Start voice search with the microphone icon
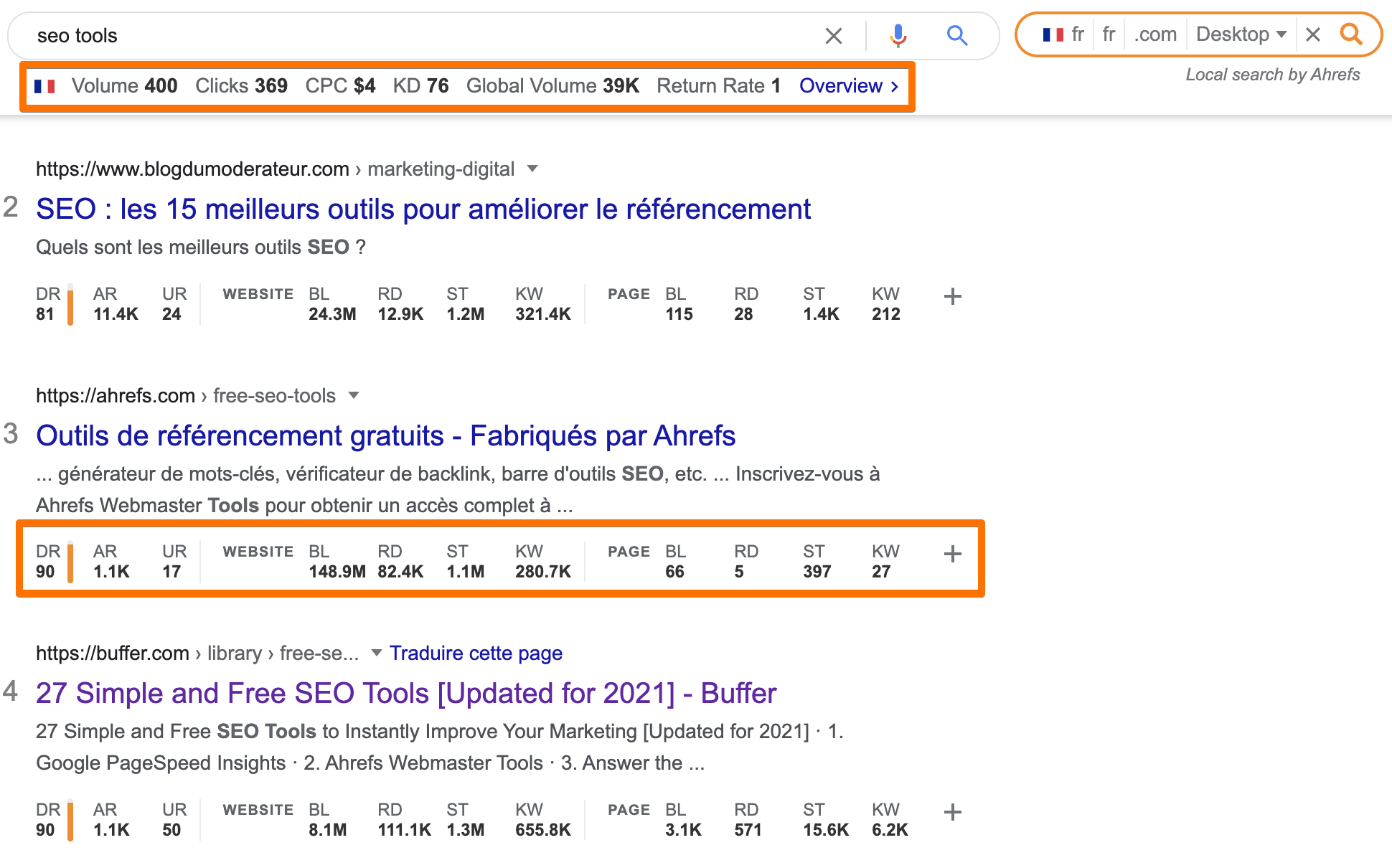This screenshot has width=1392, height=868. click(898, 36)
